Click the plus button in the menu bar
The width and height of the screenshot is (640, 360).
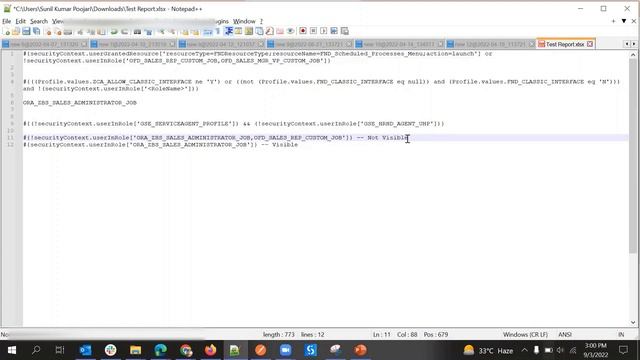click(613, 21)
